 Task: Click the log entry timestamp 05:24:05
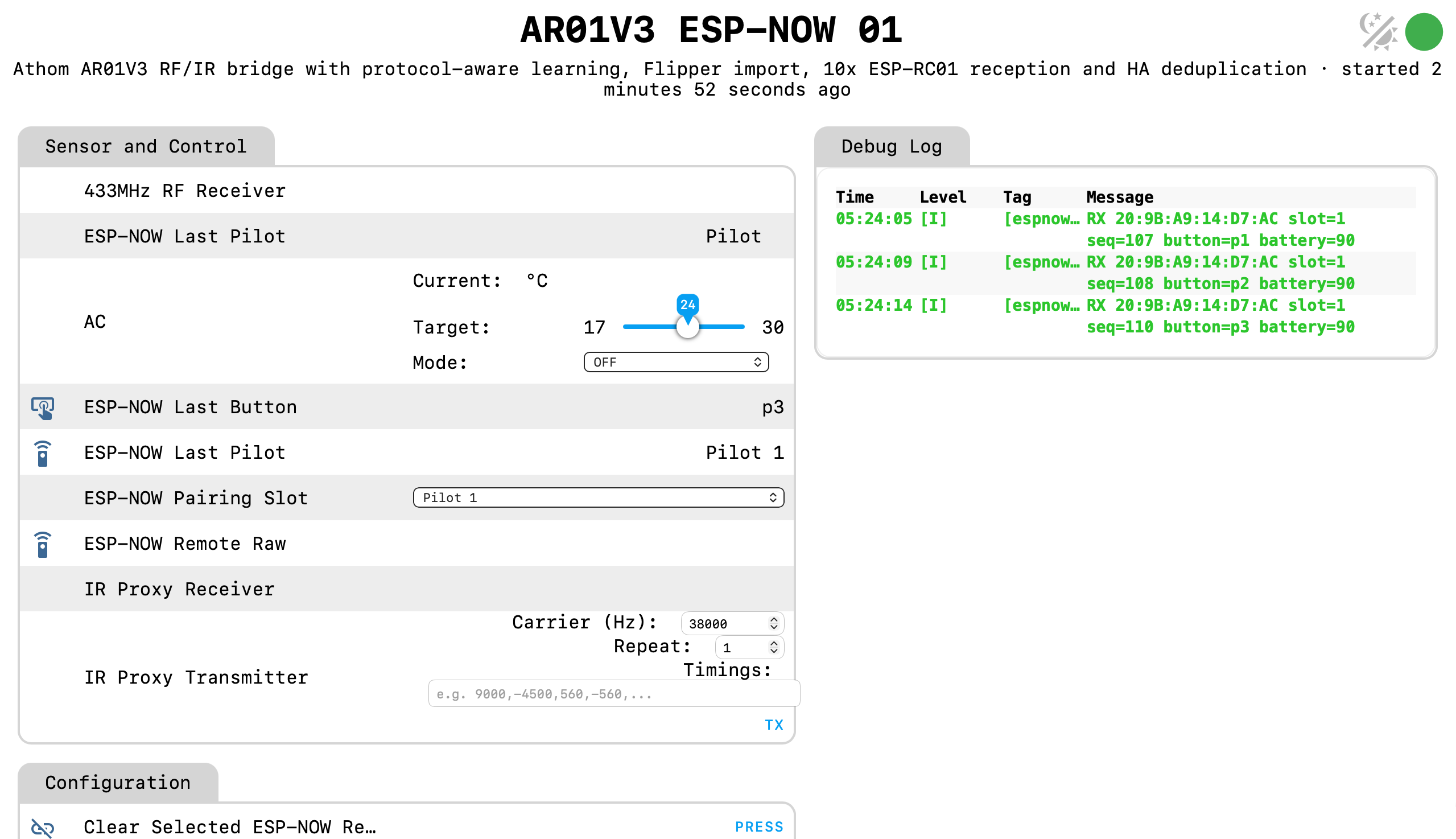click(x=874, y=219)
